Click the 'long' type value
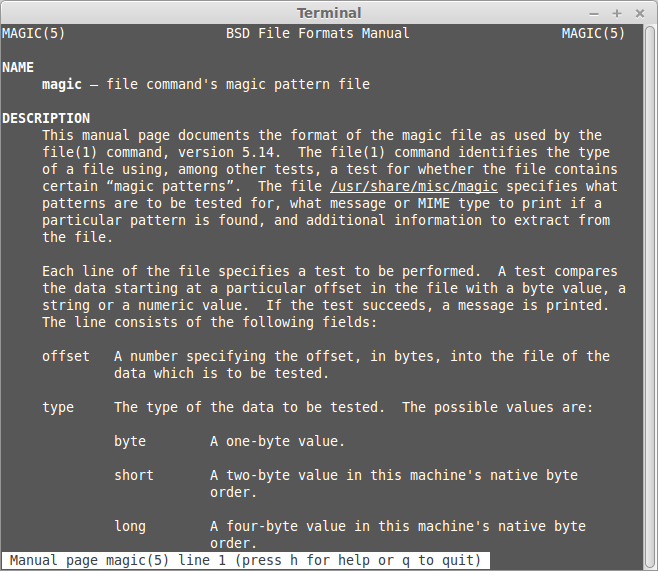The height and width of the screenshot is (571, 658). (130, 526)
